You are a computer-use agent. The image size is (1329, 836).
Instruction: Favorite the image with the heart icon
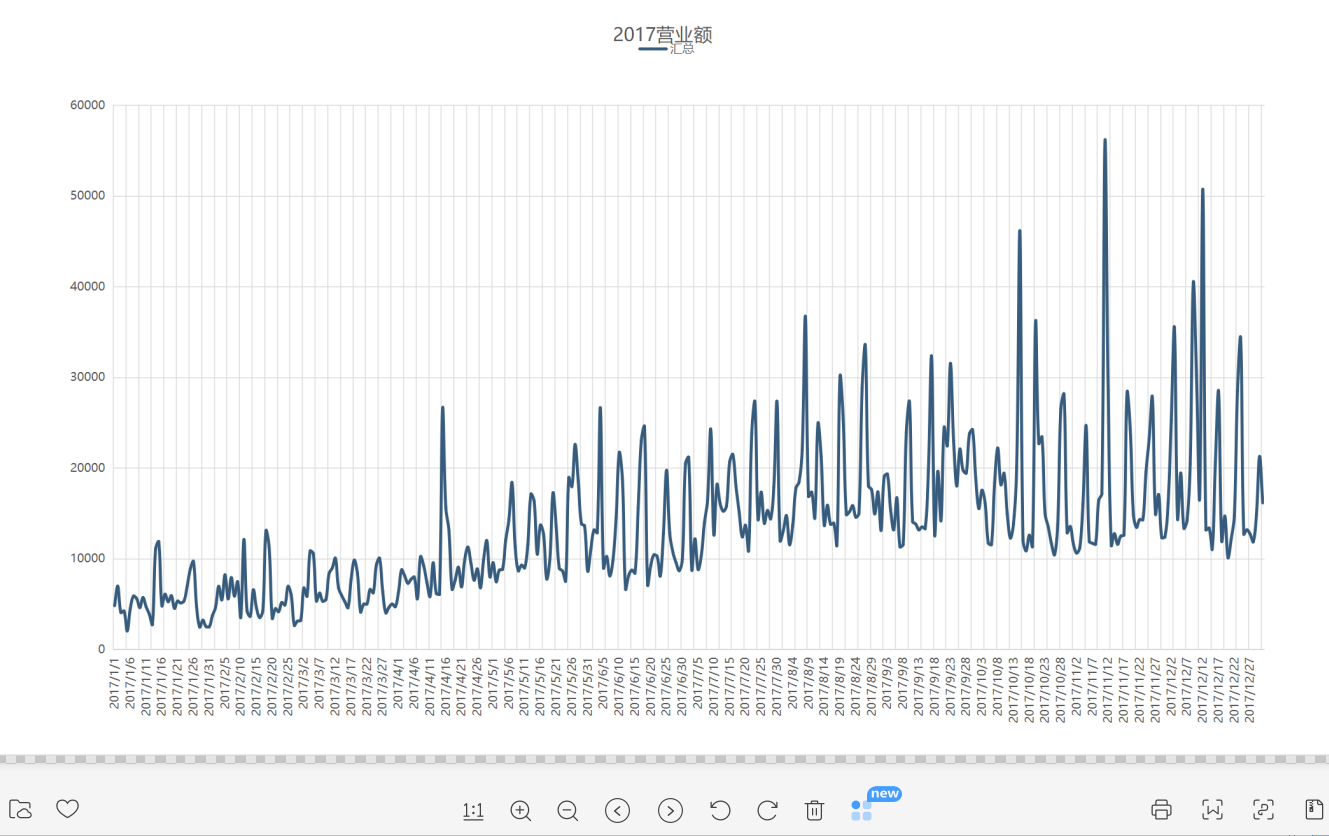[67, 808]
